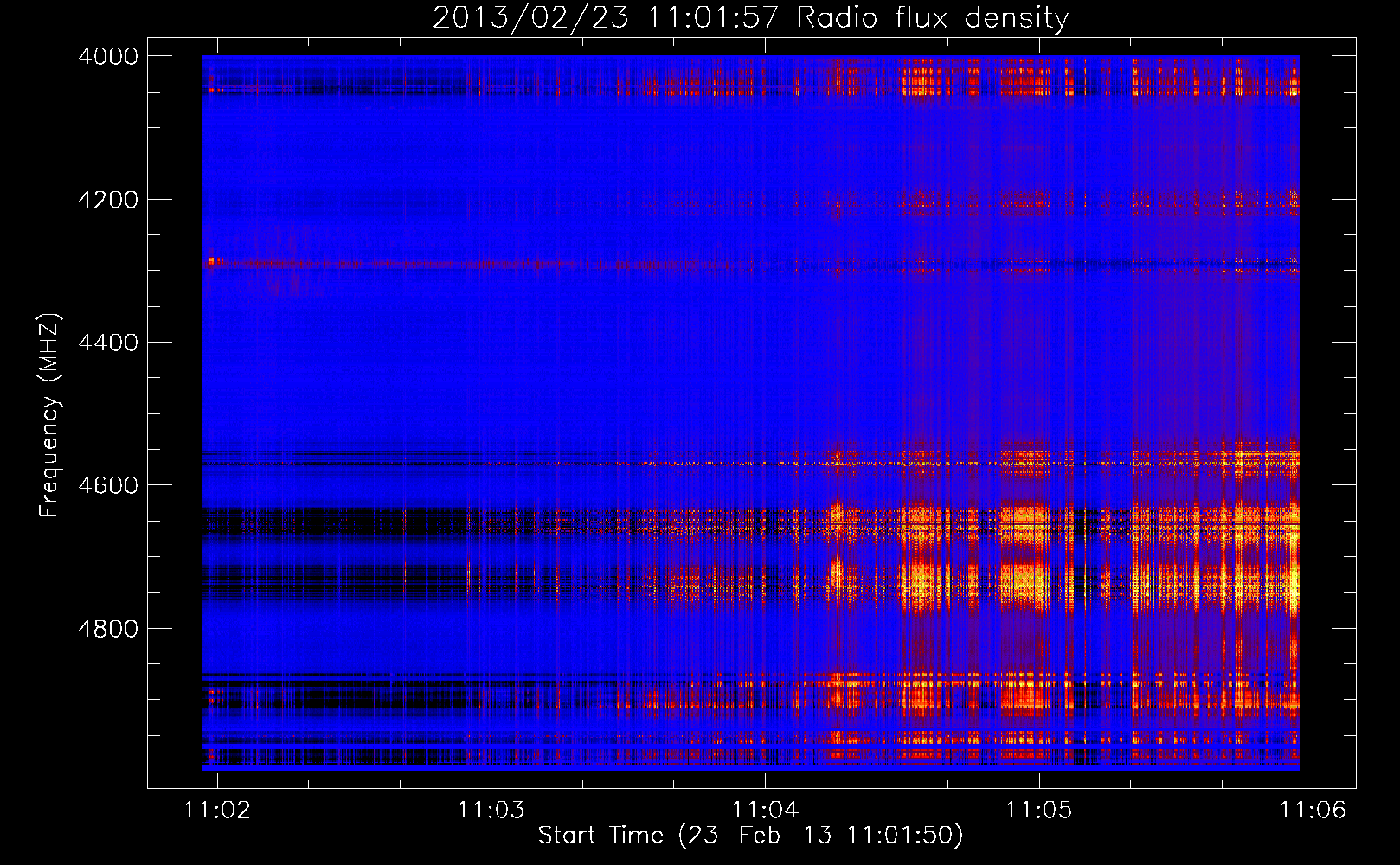
Task: Click the 4400 frequency axis label
Action: [107, 343]
